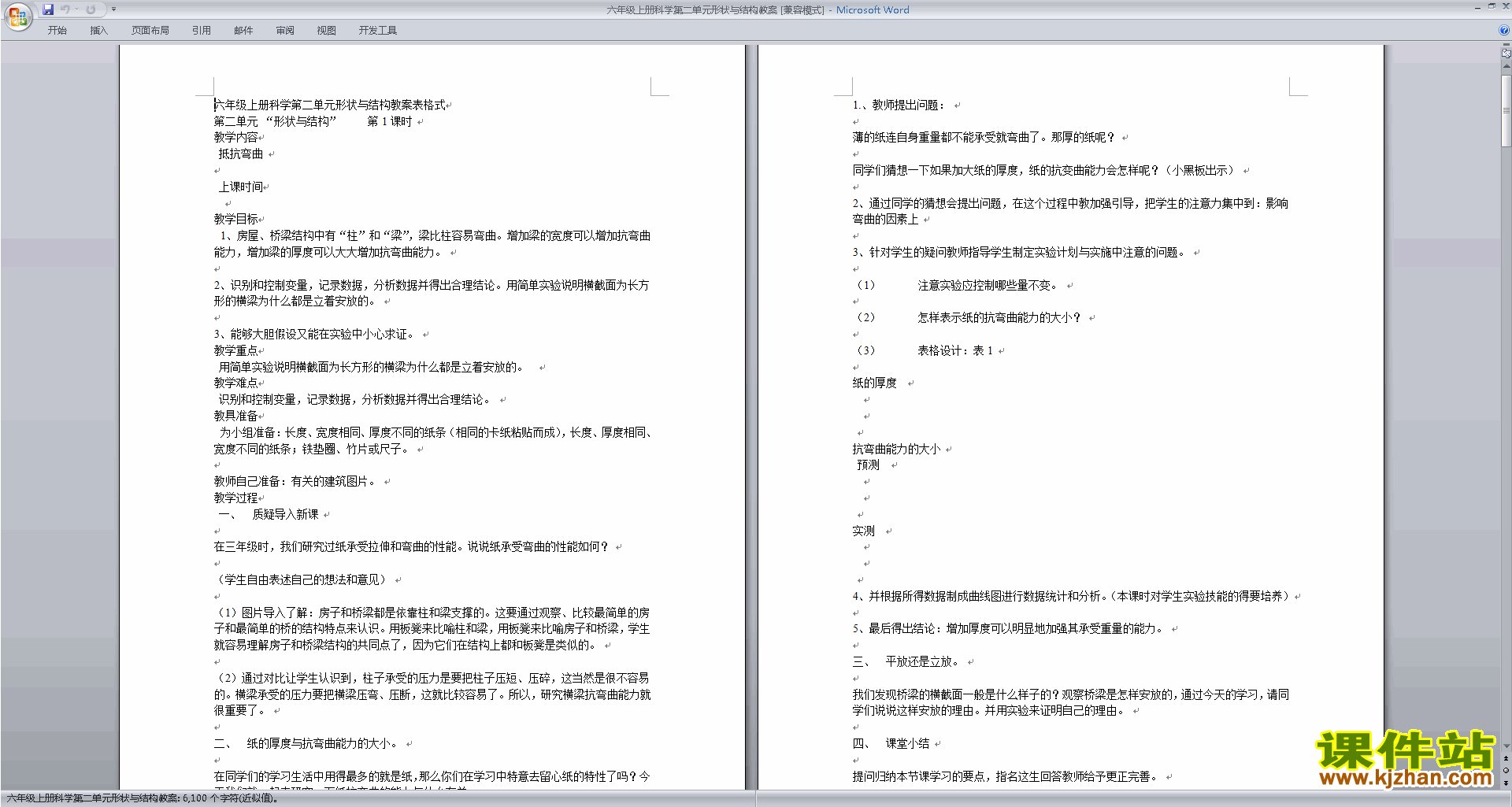Click the heading 教具准备
This screenshot has width=1512, height=807.
click(236, 416)
